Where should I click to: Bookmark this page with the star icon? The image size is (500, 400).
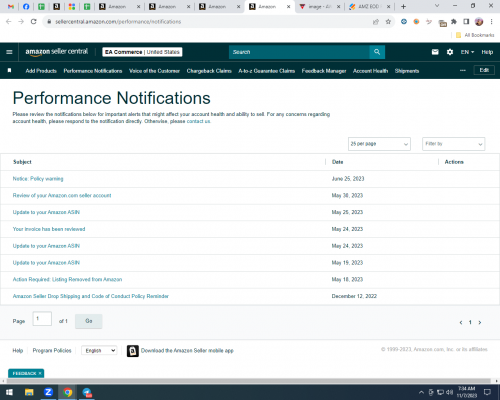[388, 22]
